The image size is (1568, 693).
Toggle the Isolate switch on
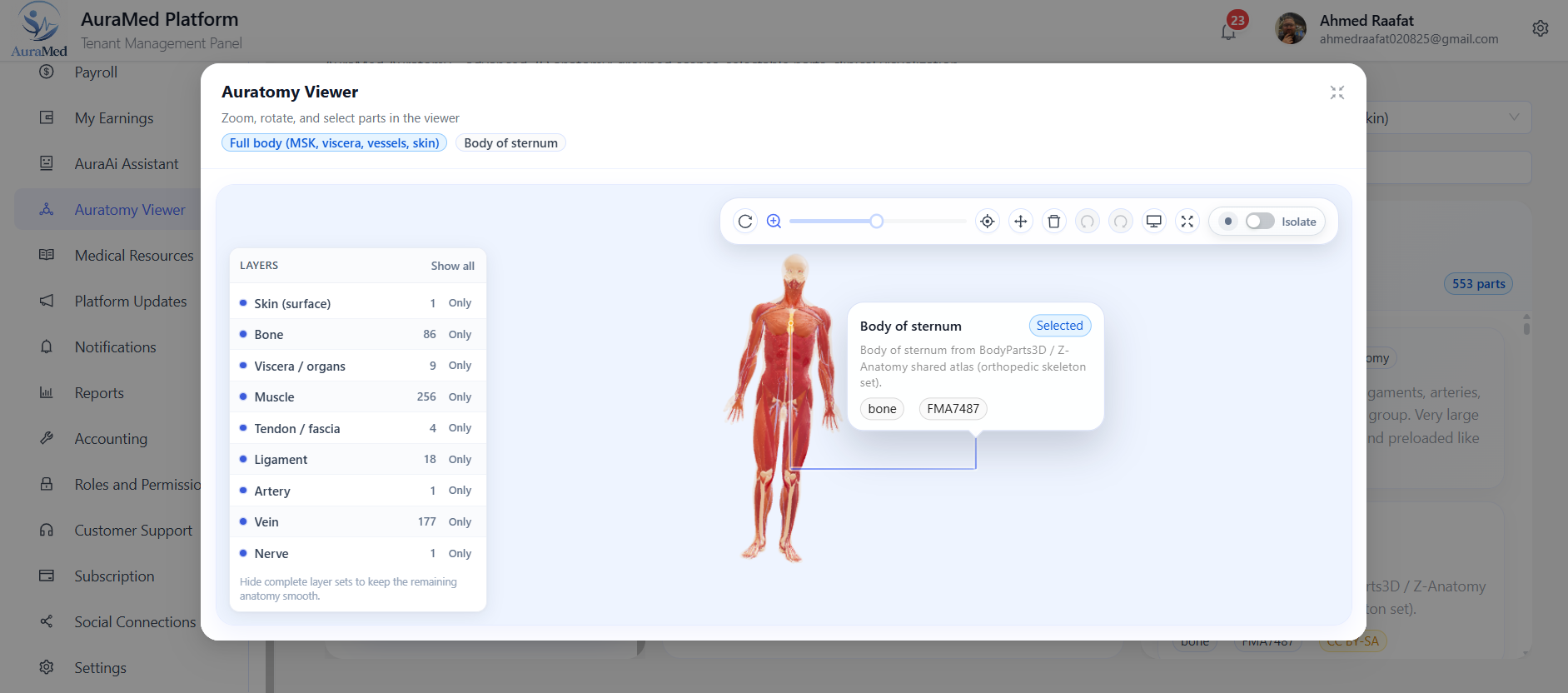[1260, 222]
